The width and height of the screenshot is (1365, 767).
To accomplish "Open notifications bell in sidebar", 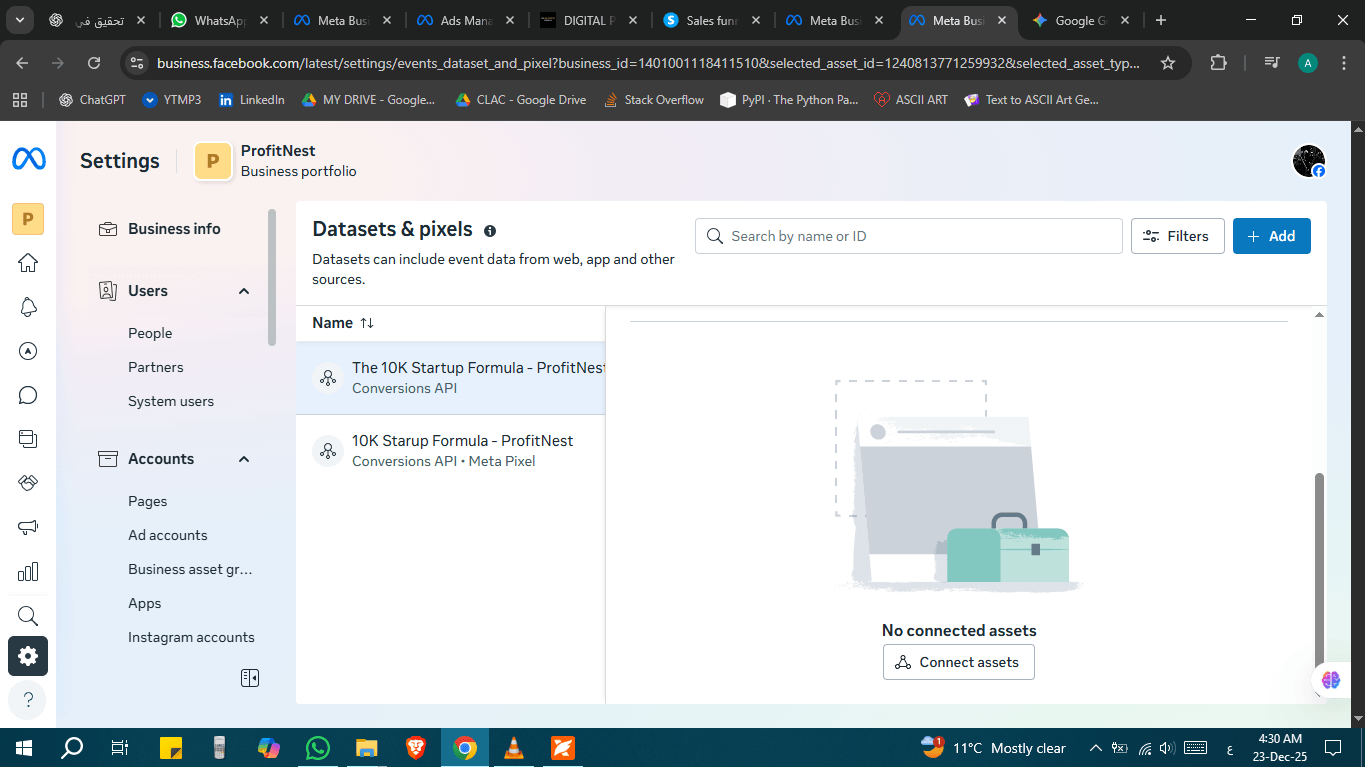I will tap(28, 307).
